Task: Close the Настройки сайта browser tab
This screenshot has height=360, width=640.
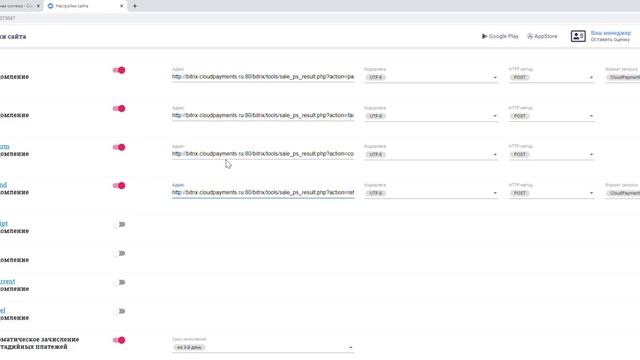Action: coord(122,6)
